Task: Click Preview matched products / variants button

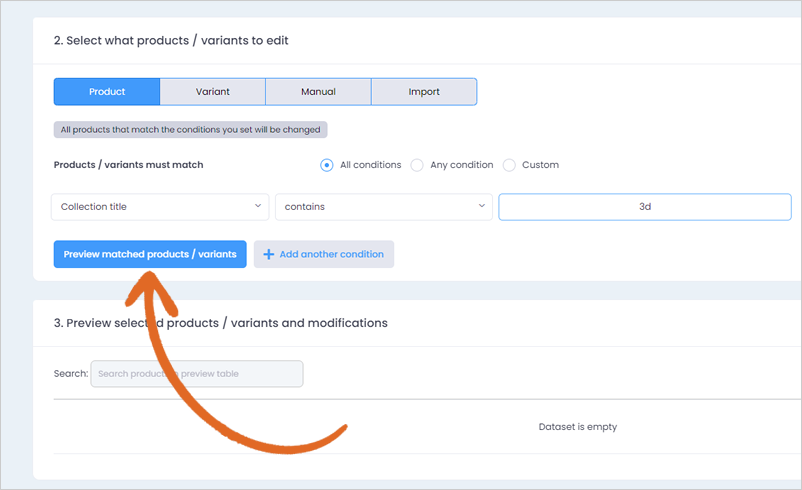Action: point(150,254)
